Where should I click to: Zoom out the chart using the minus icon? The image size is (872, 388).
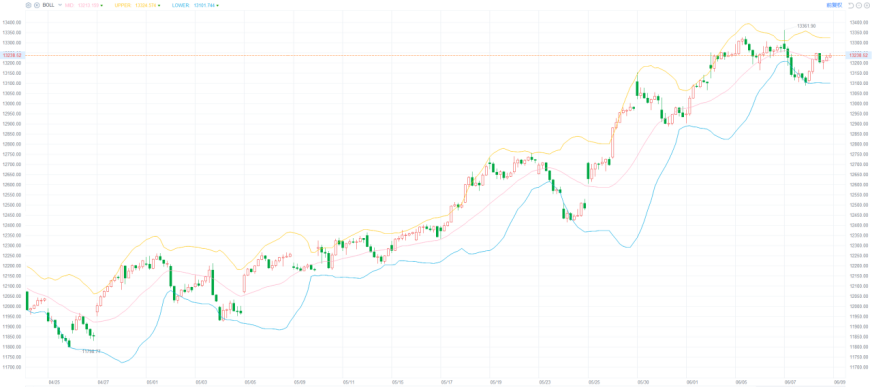tap(859, 6)
